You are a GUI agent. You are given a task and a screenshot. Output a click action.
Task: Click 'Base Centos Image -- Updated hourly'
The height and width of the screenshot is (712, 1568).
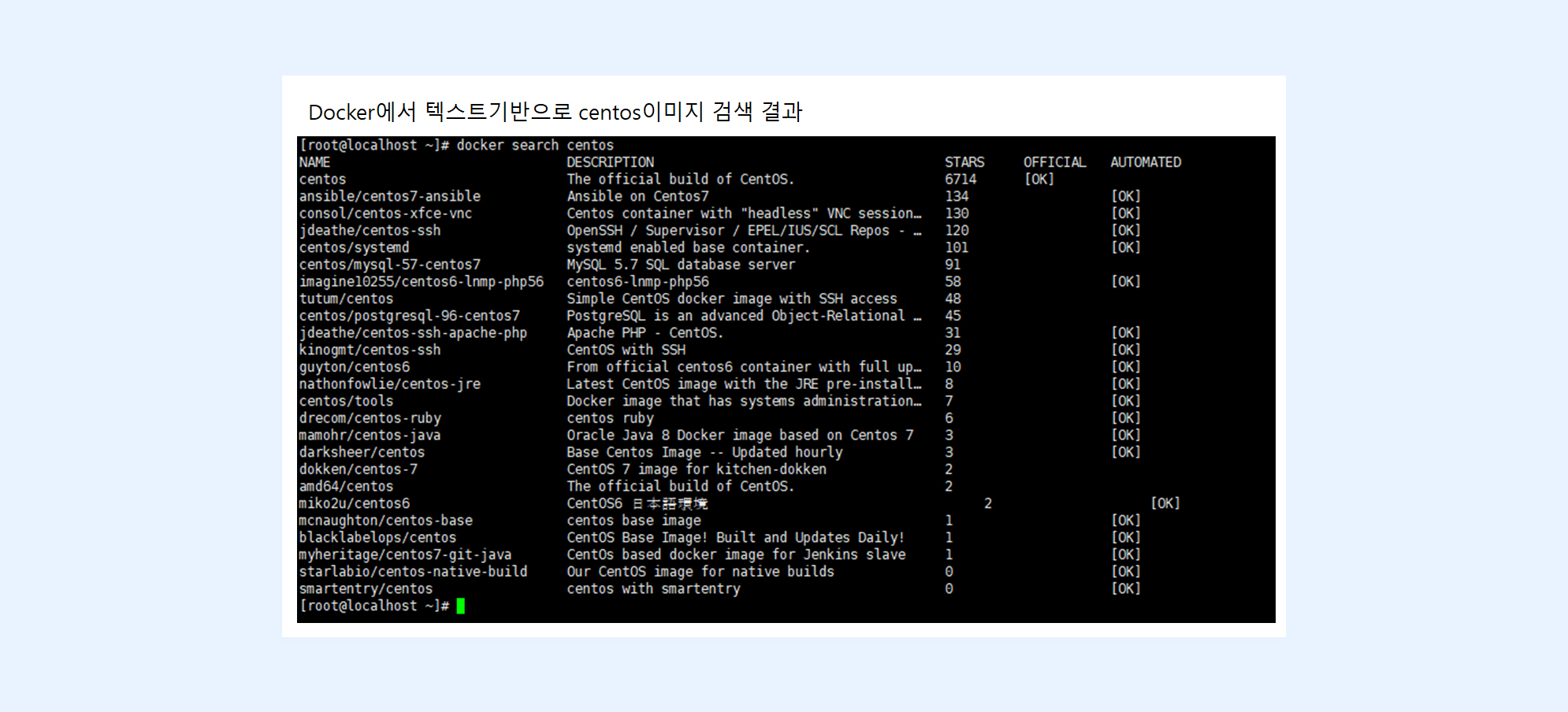tap(704, 452)
